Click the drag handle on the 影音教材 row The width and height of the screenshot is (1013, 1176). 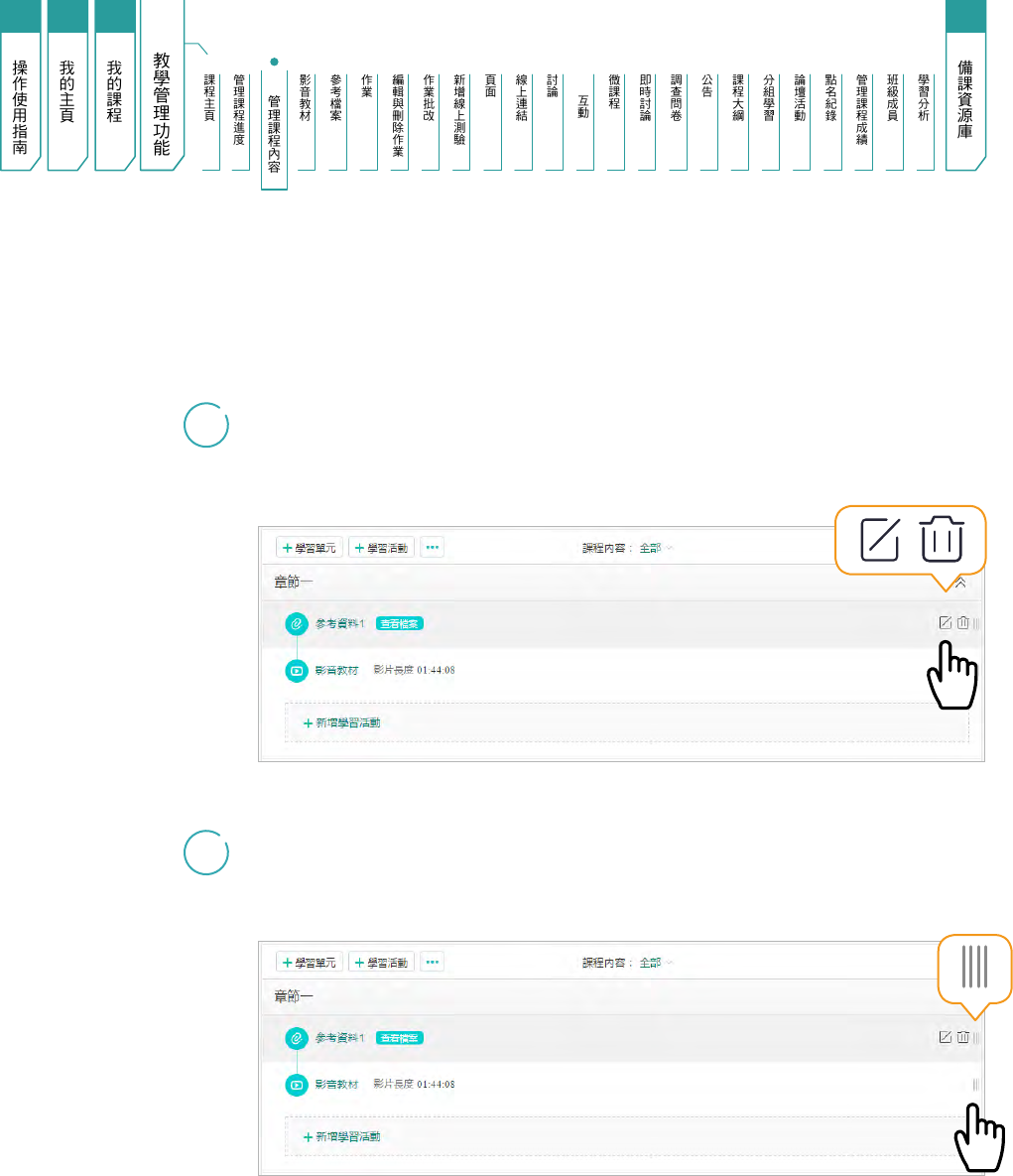[976, 1085]
